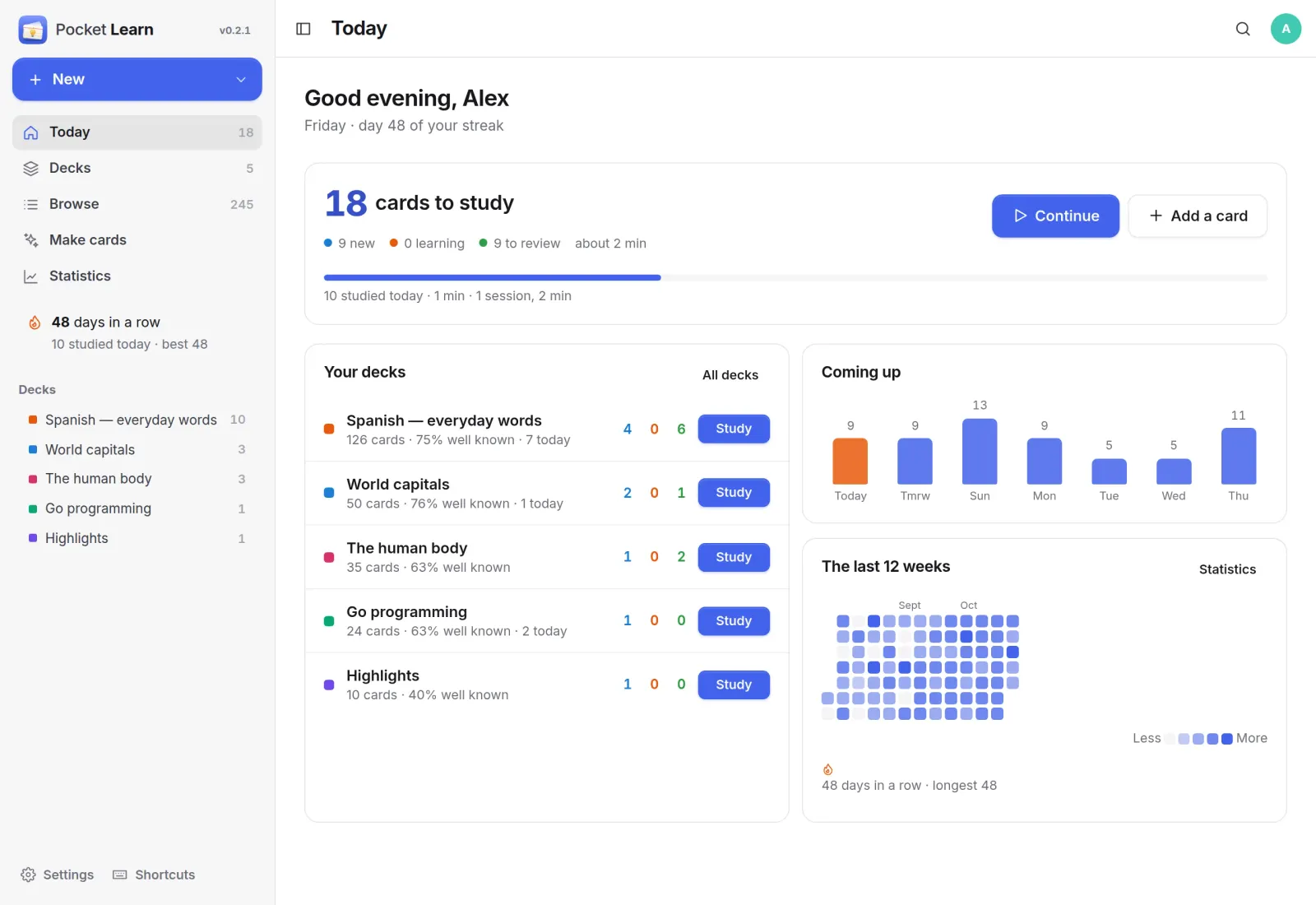
Task: Click the Add a card button
Action: [x=1198, y=216]
